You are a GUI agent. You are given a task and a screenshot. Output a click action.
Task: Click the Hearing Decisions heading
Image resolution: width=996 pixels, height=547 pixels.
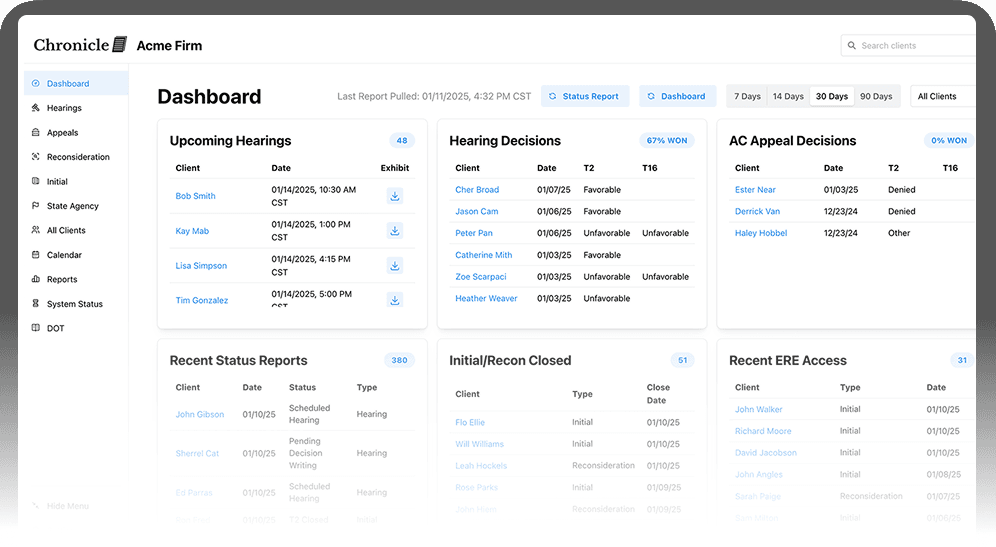(x=505, y=140)
